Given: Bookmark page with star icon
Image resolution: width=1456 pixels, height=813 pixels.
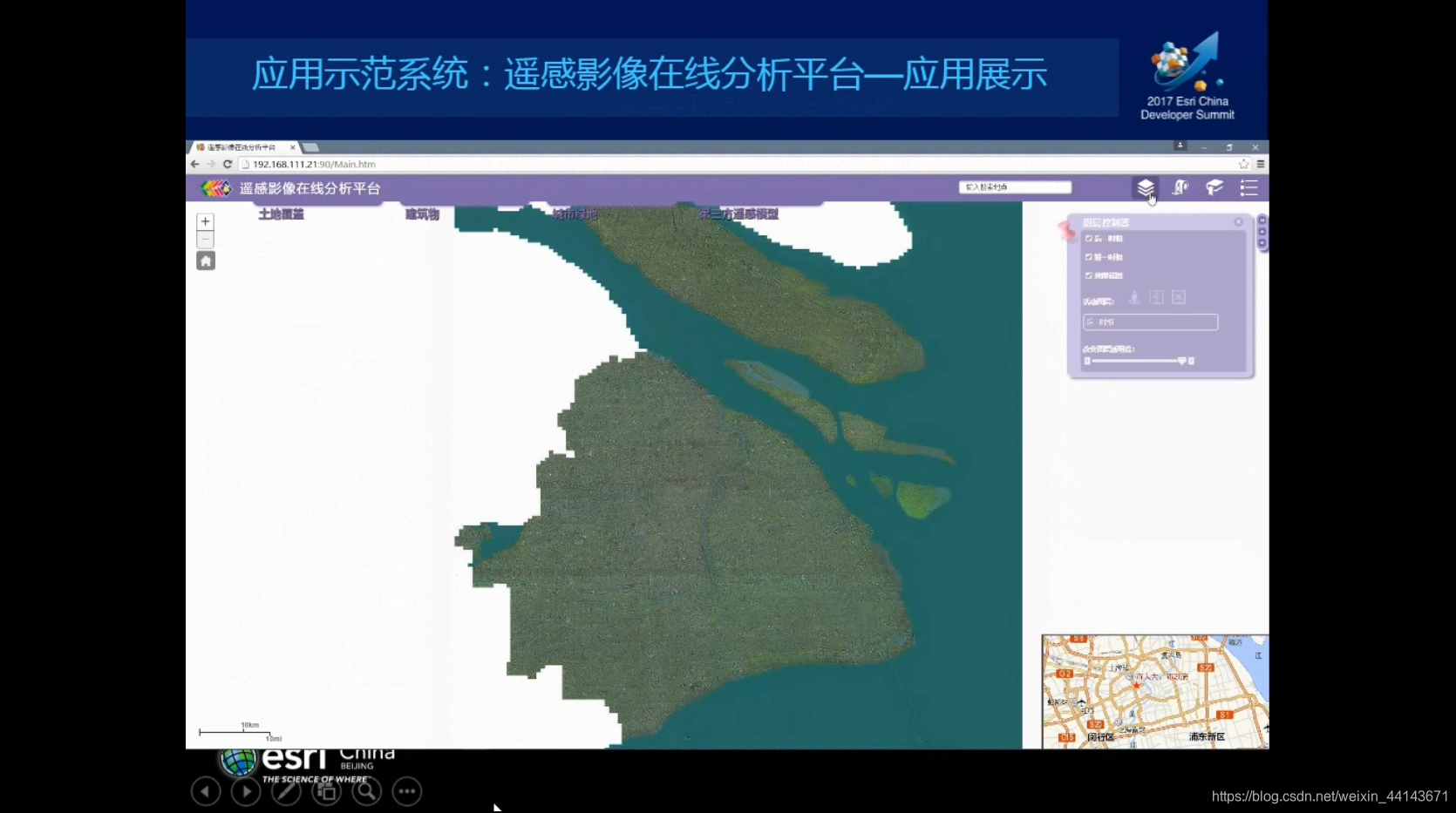Looking at the screenshot, I should pyautogui.click(x=1243, y=164).
